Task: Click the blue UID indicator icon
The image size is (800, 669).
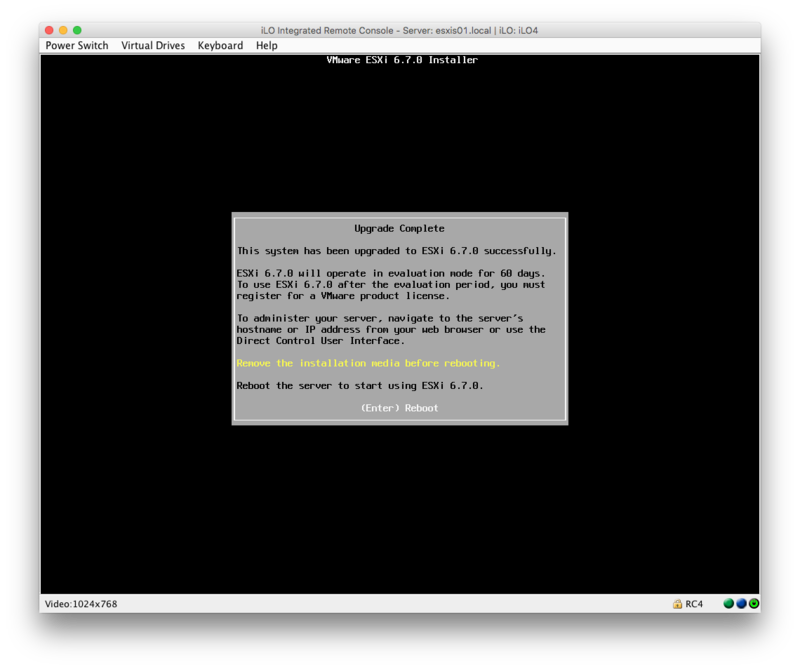Action: pyautogui.click(x=741, y=604)
